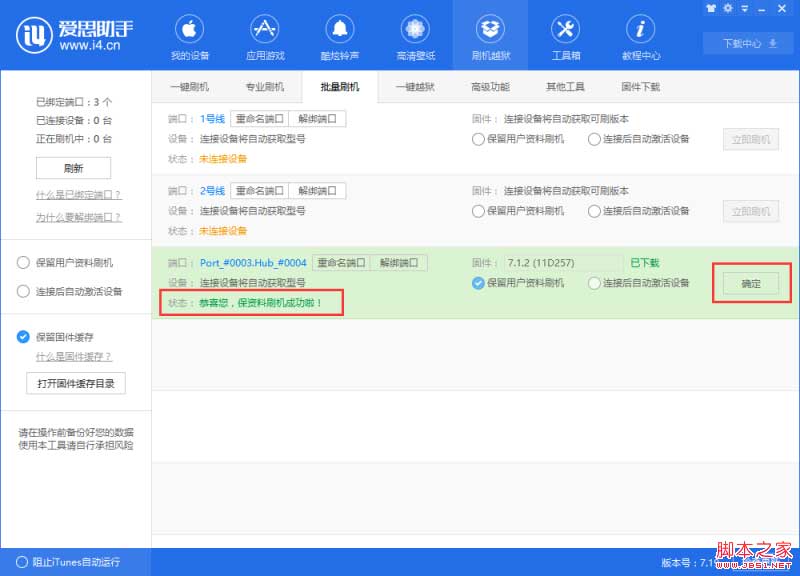The image size is (800, 576).
Task: Open 下载中心 download button
Action: tap(749, 43)
